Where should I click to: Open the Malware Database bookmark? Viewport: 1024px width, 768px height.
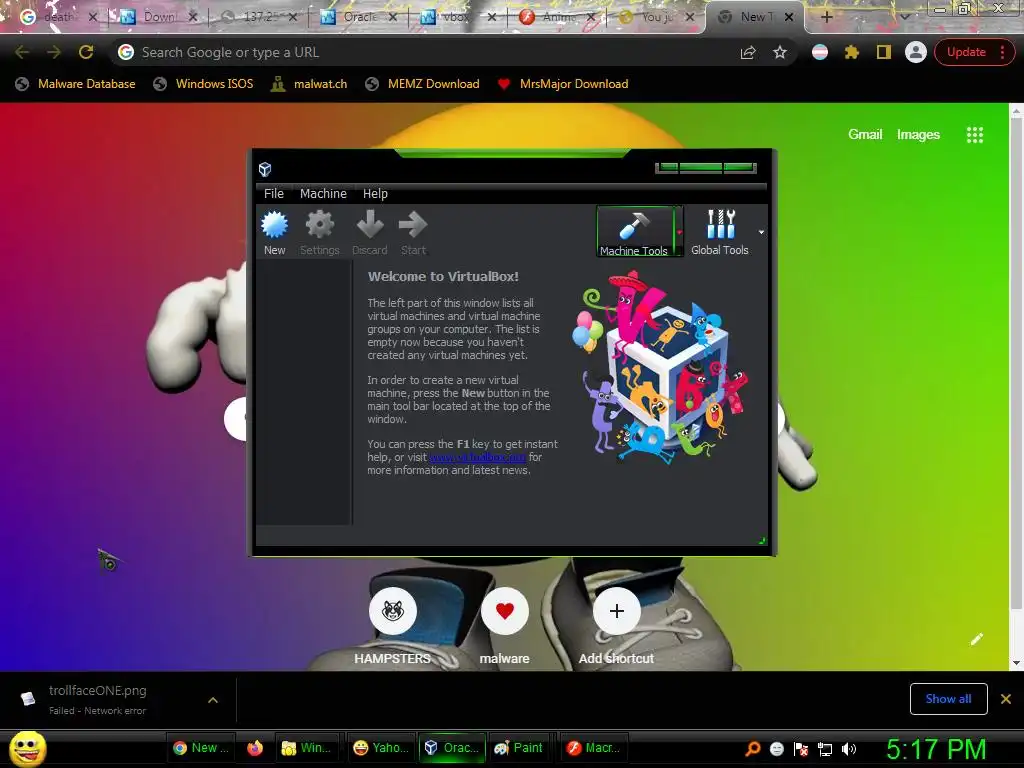(75, 84)
